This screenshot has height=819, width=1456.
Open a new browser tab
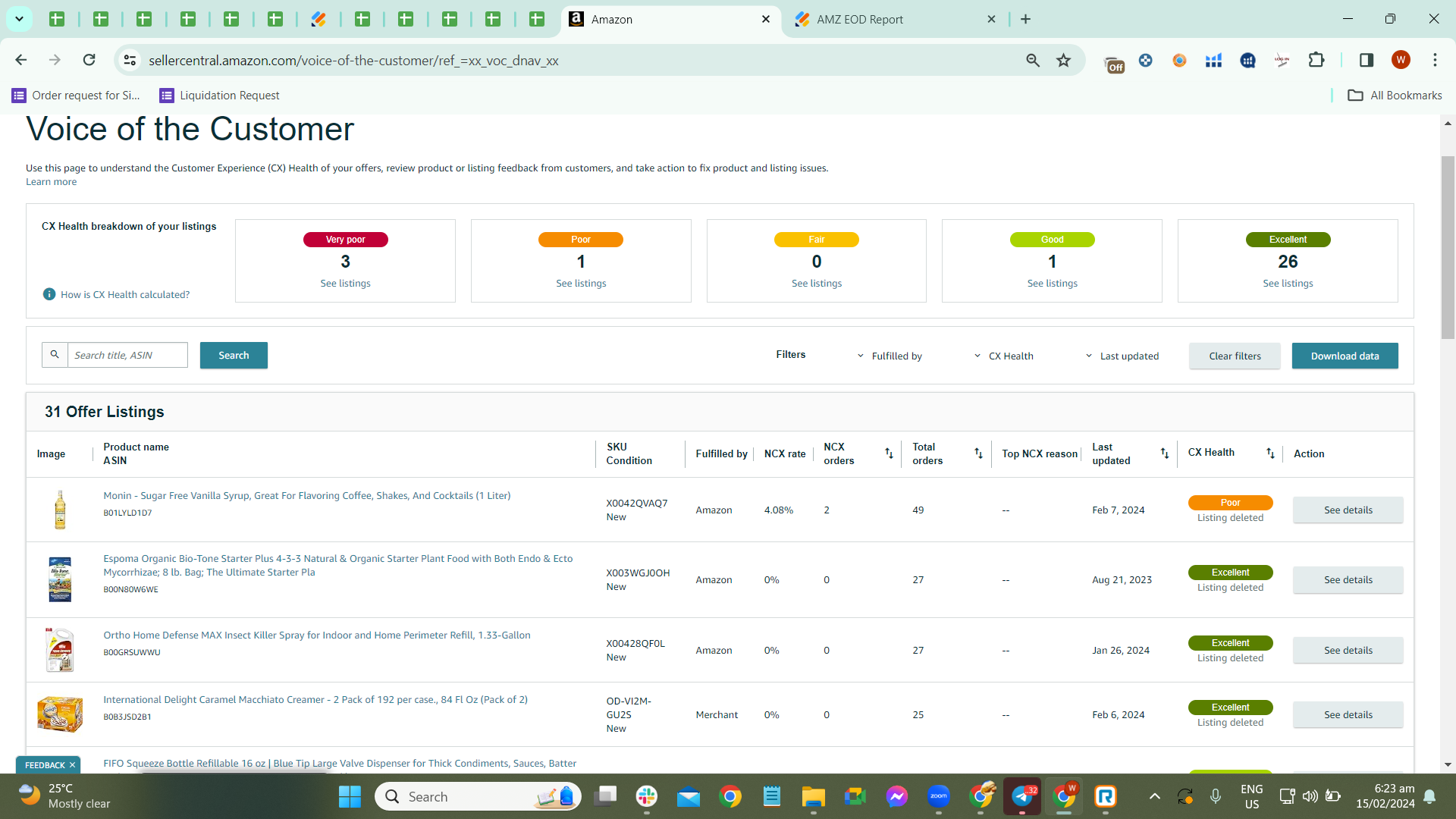pyautogui.click(x=1025, y=19)
